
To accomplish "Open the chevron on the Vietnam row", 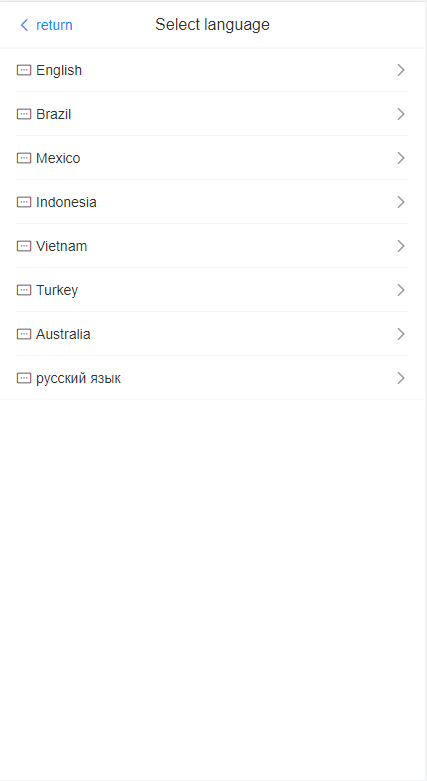I will [401, 246].
